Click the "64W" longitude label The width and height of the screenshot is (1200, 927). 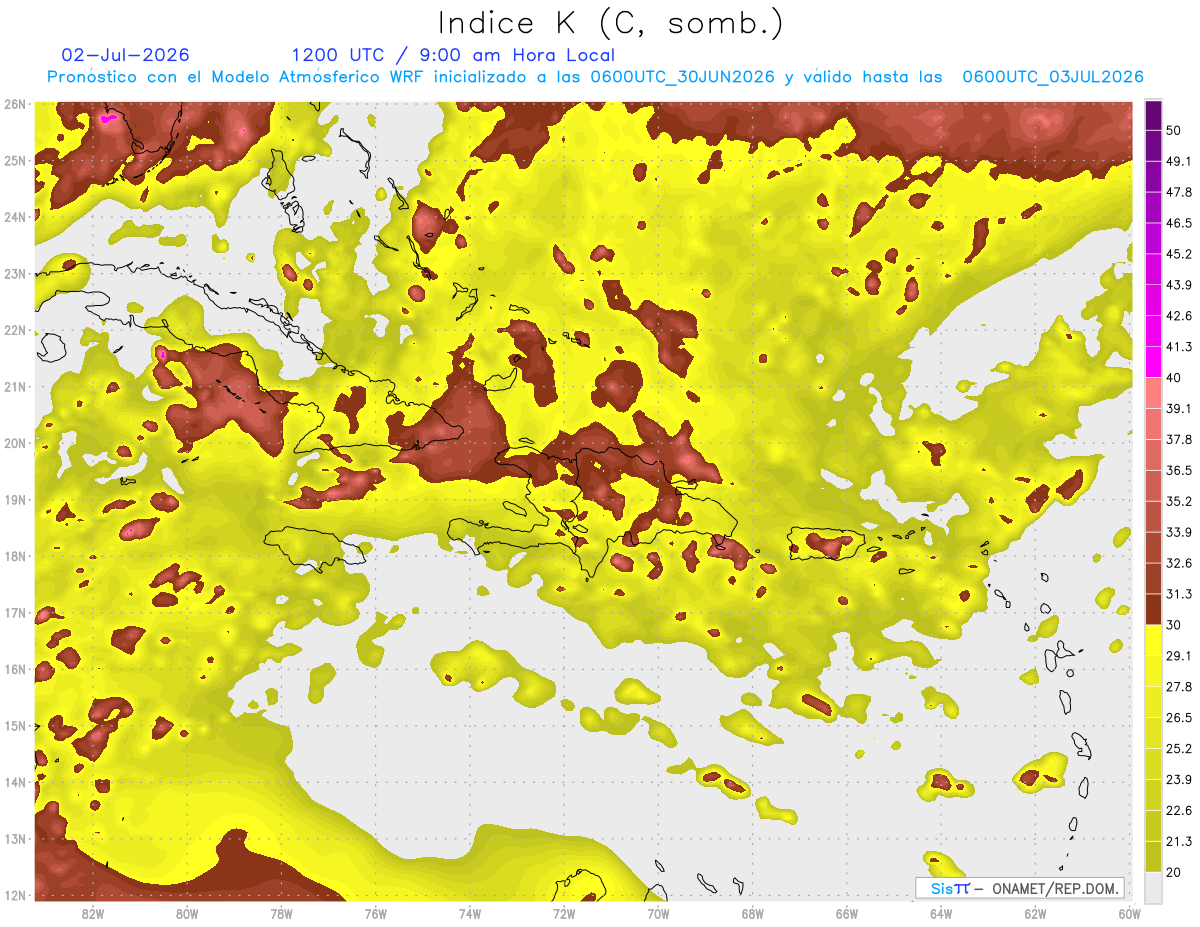(940, 913)
